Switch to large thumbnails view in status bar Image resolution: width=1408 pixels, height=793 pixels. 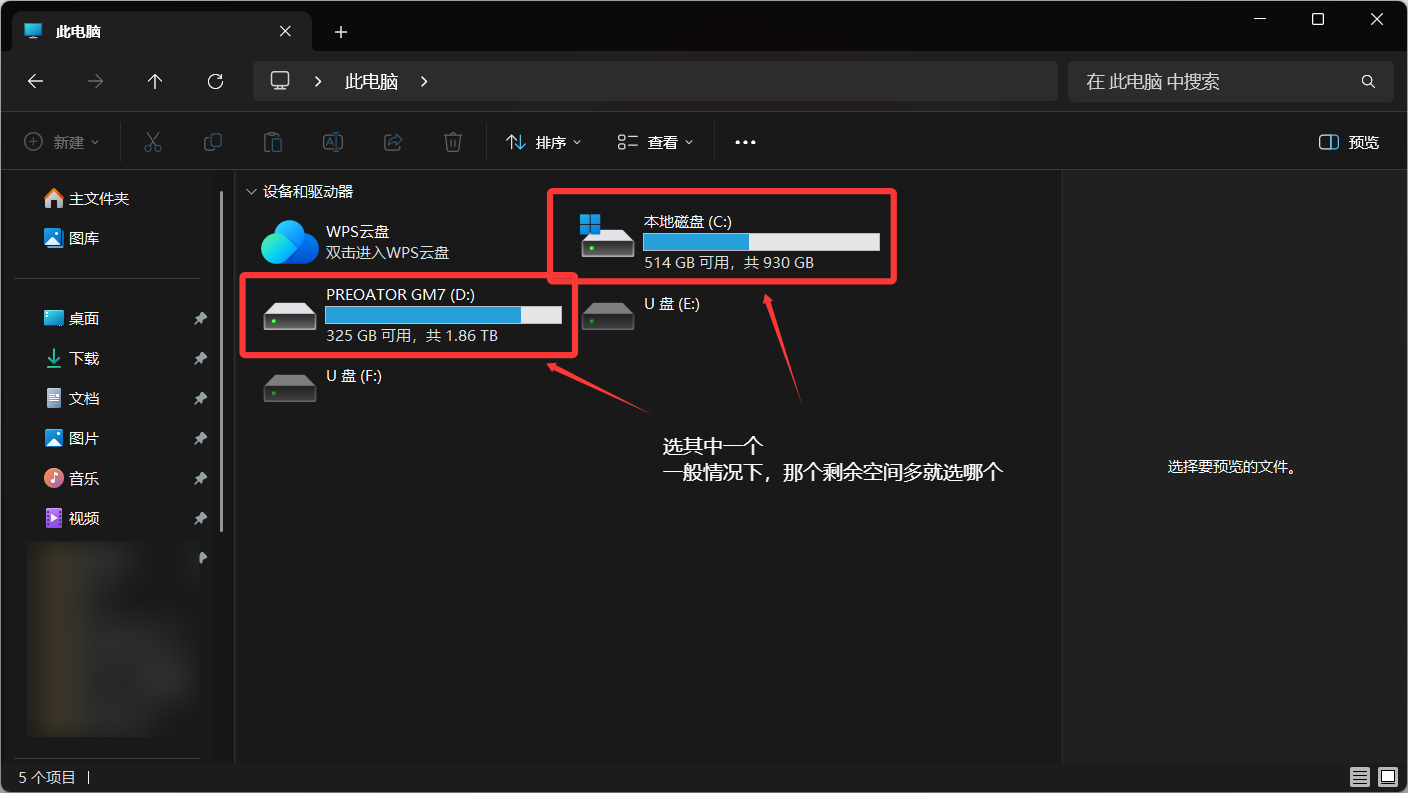tap(1387, 777)
